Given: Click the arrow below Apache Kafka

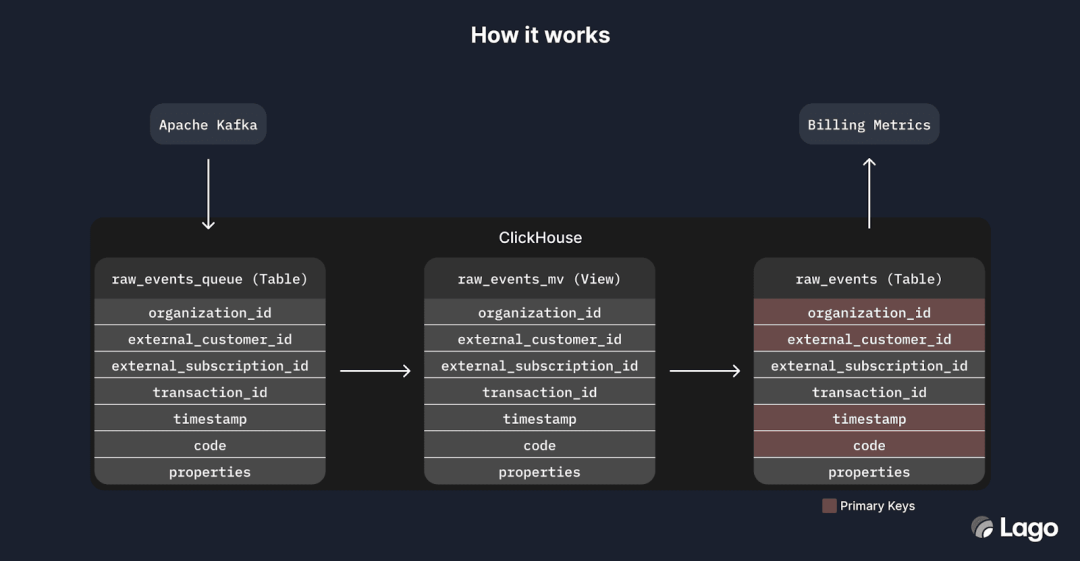Looking at the screenshot, I should (x=208, y=193).
